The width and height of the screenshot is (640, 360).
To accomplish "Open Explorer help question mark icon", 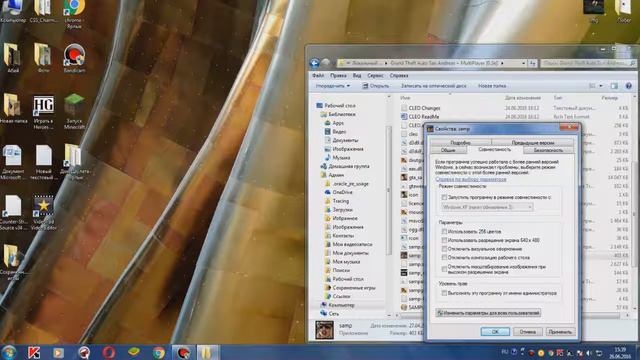I will [629, 86].
